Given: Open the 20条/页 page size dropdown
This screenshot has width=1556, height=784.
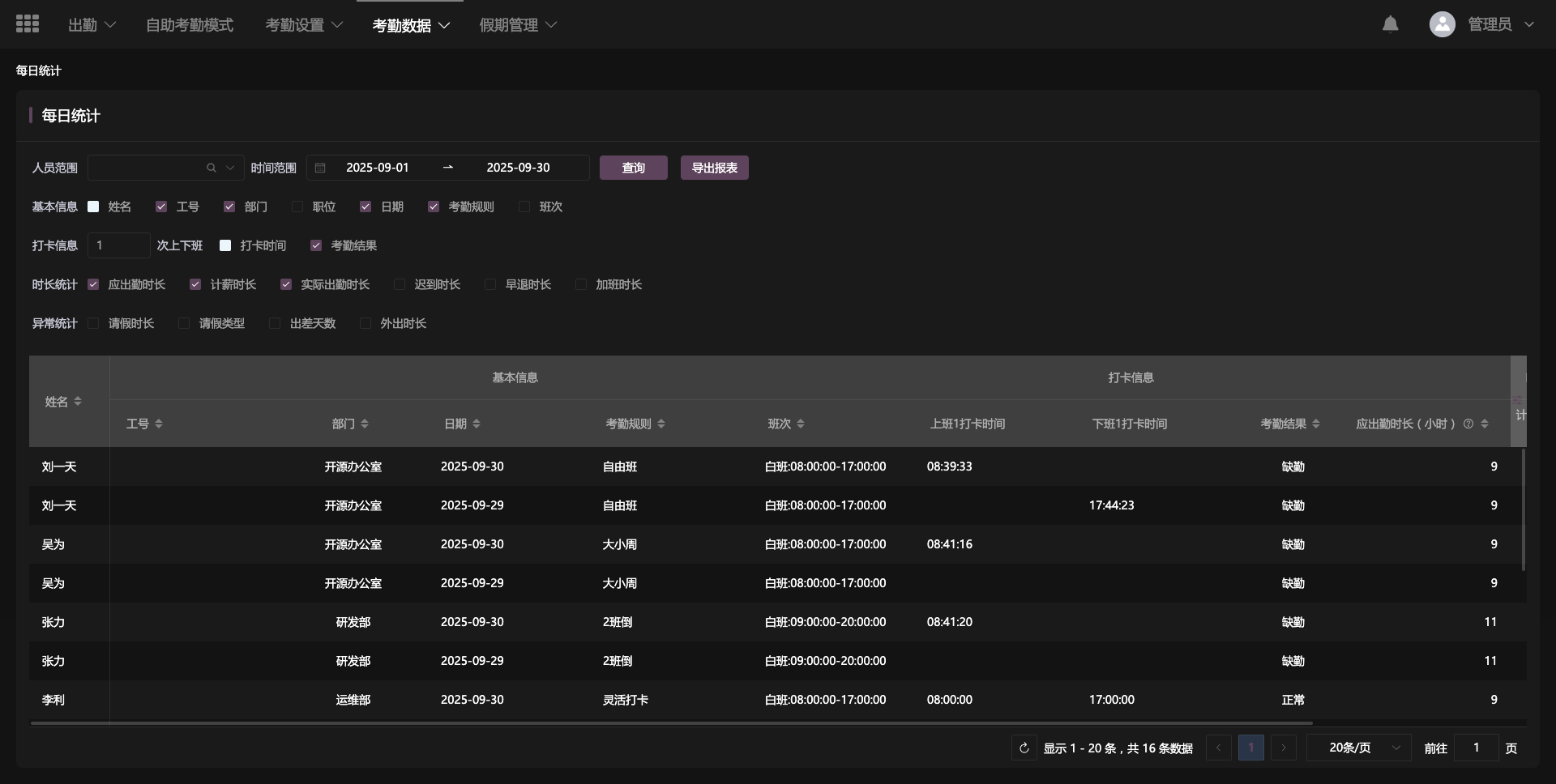Looking at the screenshot, I should tap(1358, 748).
